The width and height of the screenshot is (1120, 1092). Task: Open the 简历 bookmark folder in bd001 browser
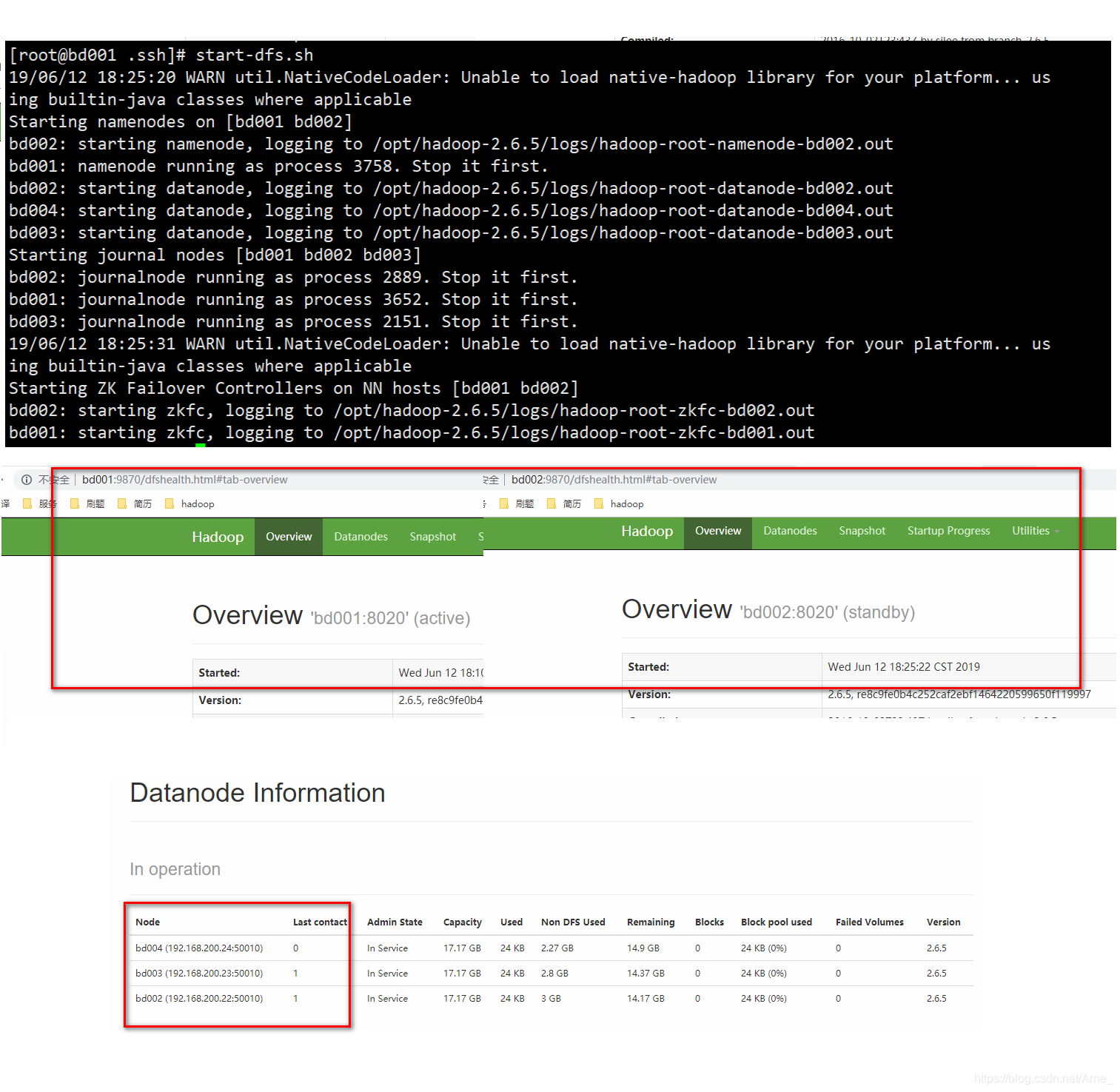(135, 504)
